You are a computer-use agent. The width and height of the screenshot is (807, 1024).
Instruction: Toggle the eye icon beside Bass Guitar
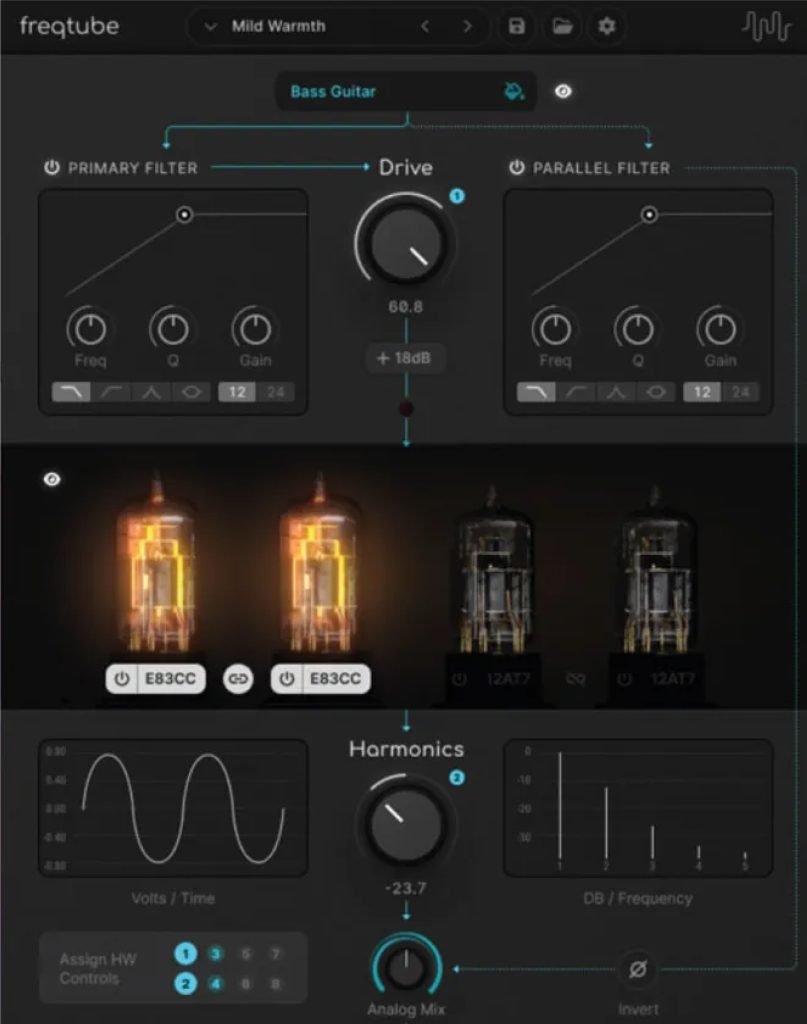564,92
